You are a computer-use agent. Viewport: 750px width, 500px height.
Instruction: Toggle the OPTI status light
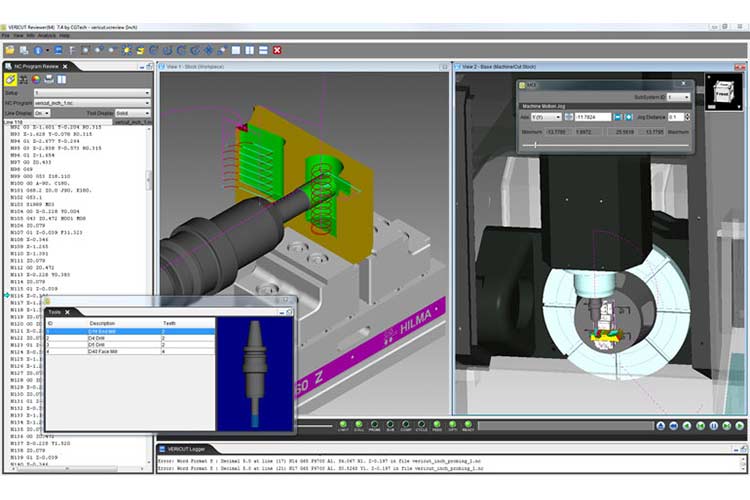click(x=452, y=424)
